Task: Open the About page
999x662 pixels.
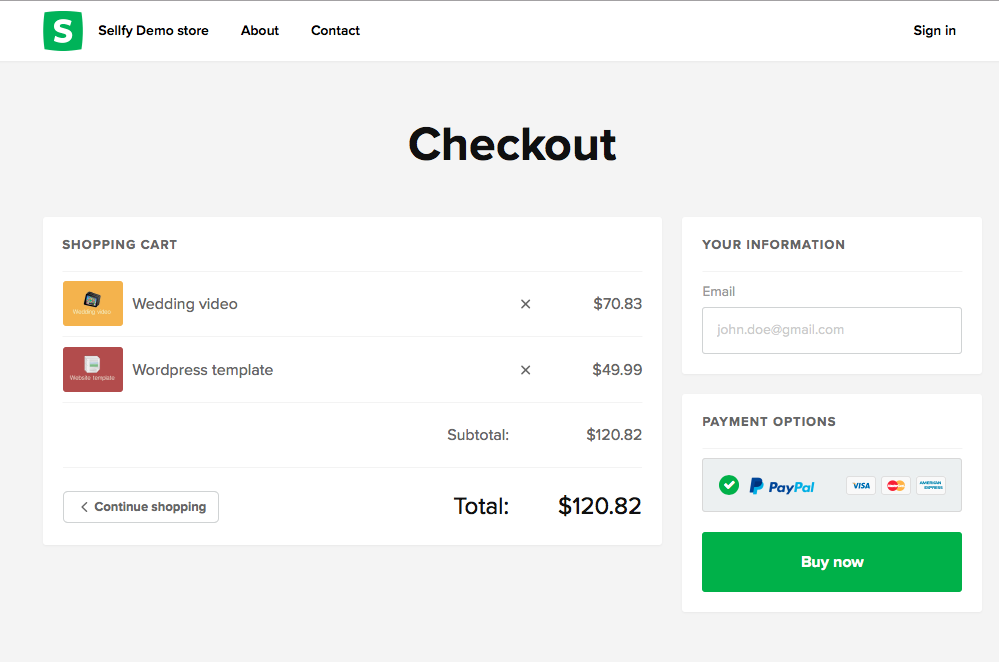Action: pyautogui.click(x=259, y=30)
